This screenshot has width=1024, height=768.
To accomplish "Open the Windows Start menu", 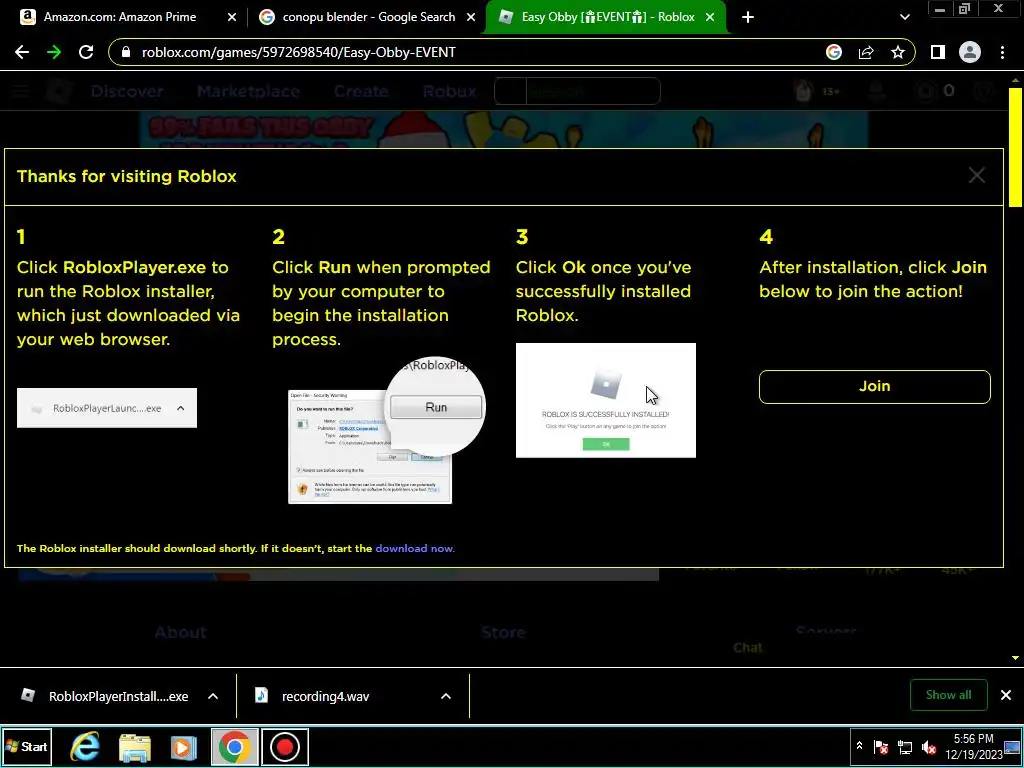I will pyautogui.click(x=26, y=746).
